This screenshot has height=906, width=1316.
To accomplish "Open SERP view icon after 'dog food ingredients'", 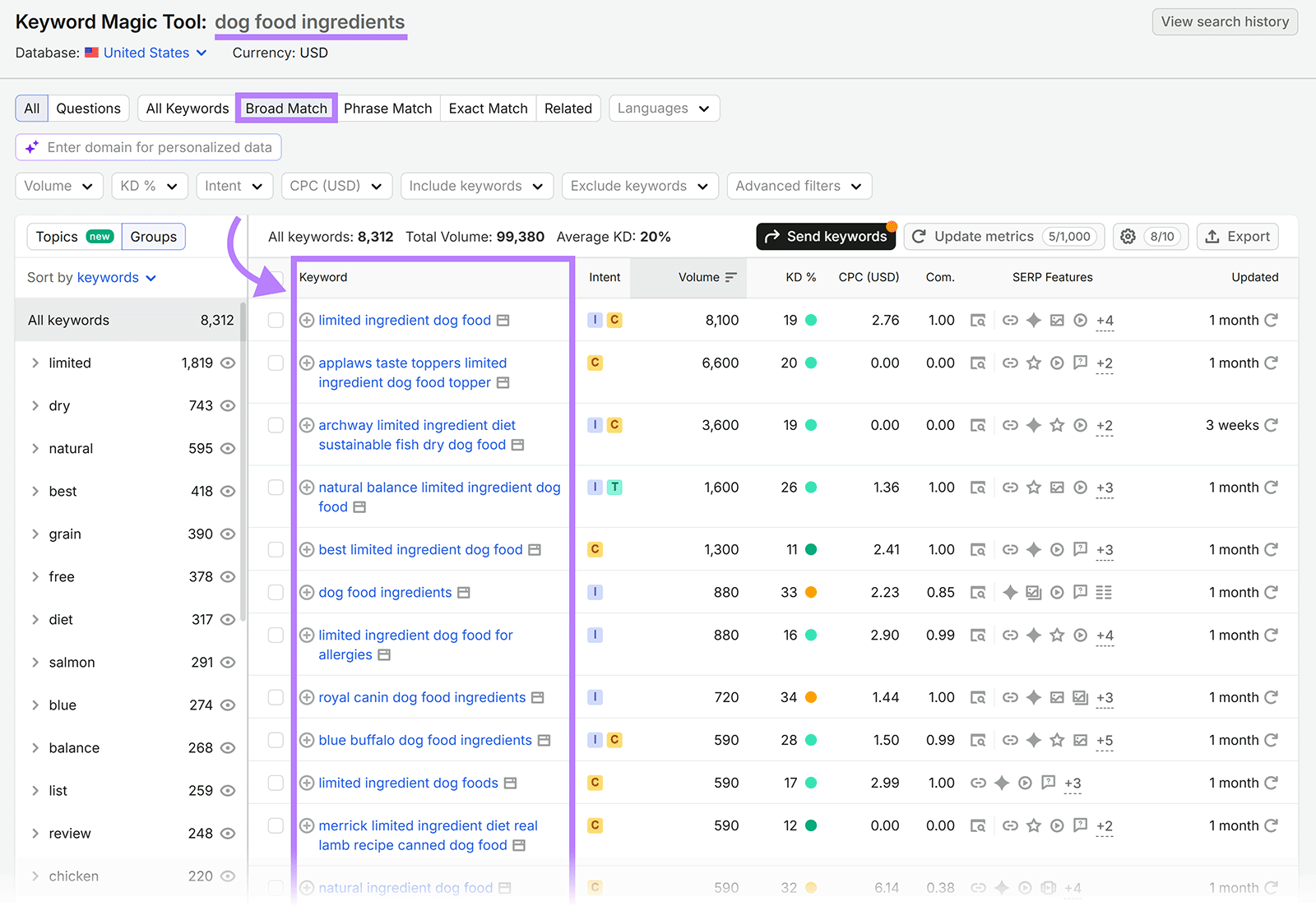I will click(464, 592).
